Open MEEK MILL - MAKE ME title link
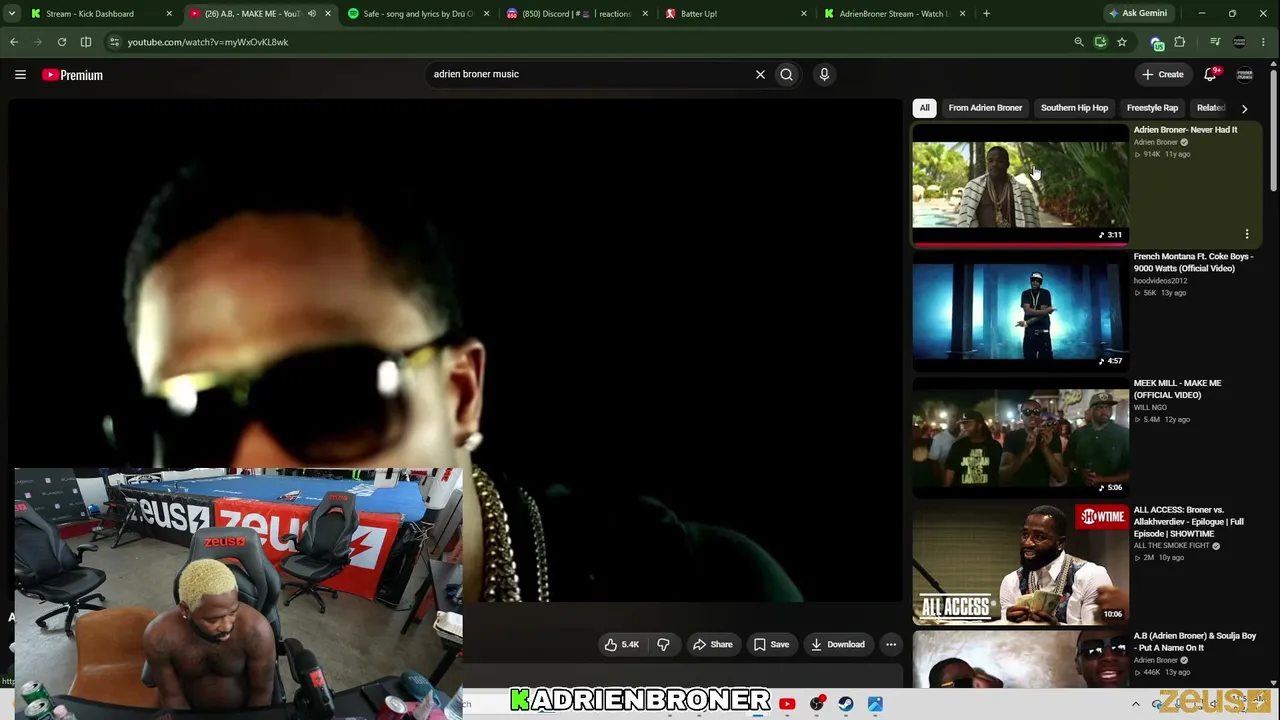Image resolution: width=1280 pixels, height=720 pixels. (1177, 389)
